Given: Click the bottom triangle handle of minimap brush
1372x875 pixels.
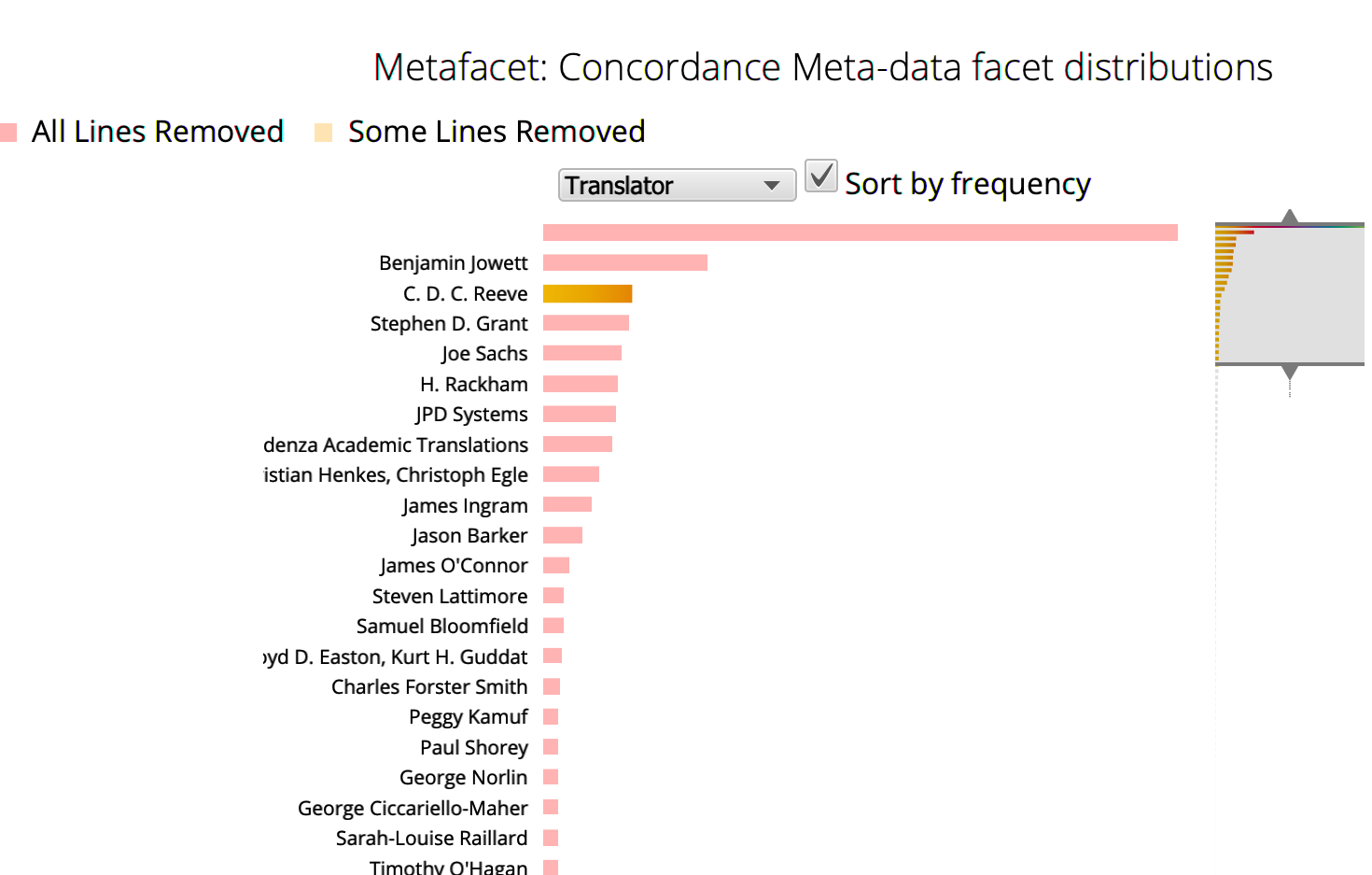Looking at the screenshot, I should coord(1289,372).
